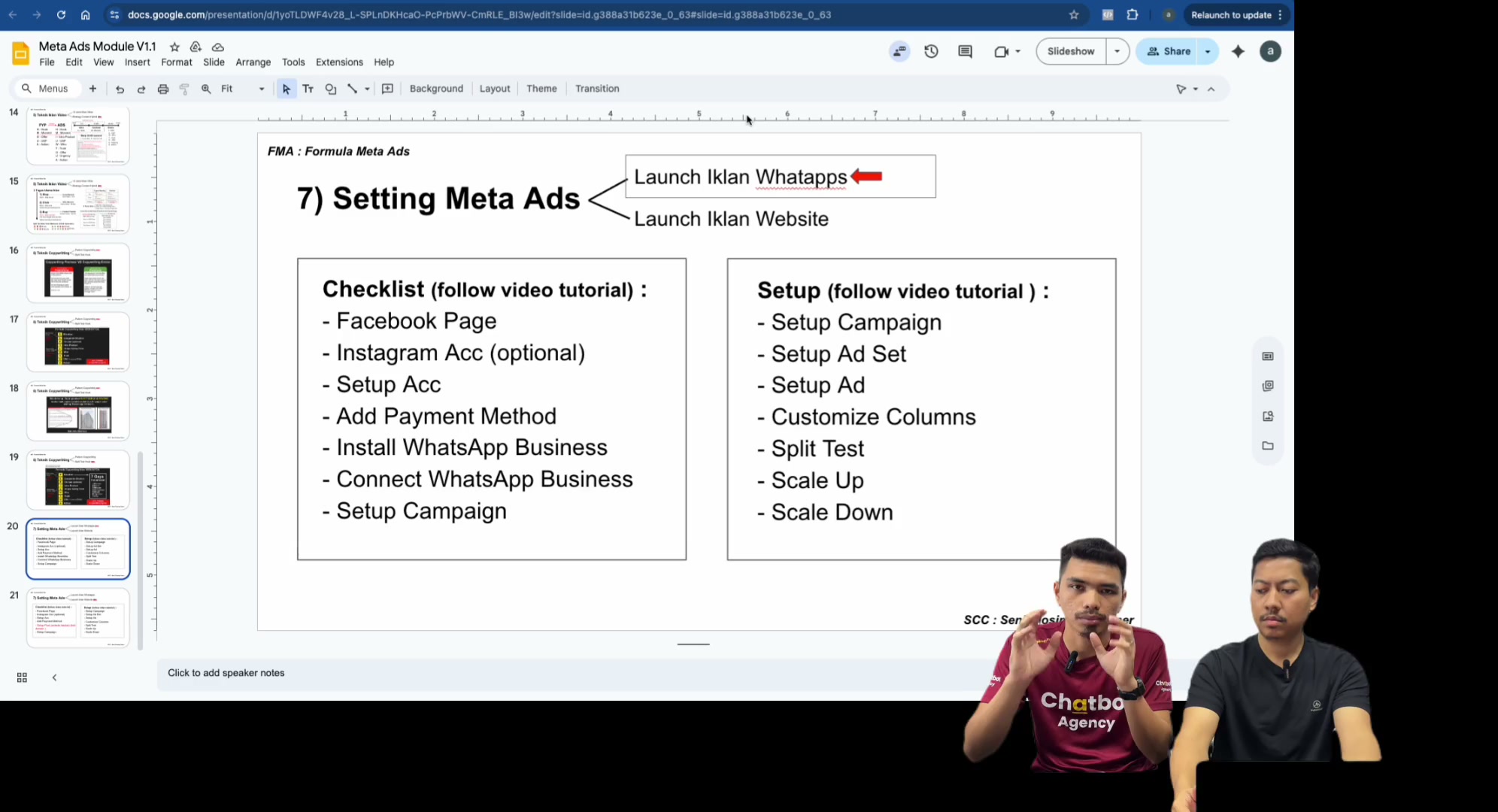
Task: Open the File menu
Action: click(47, 62)
